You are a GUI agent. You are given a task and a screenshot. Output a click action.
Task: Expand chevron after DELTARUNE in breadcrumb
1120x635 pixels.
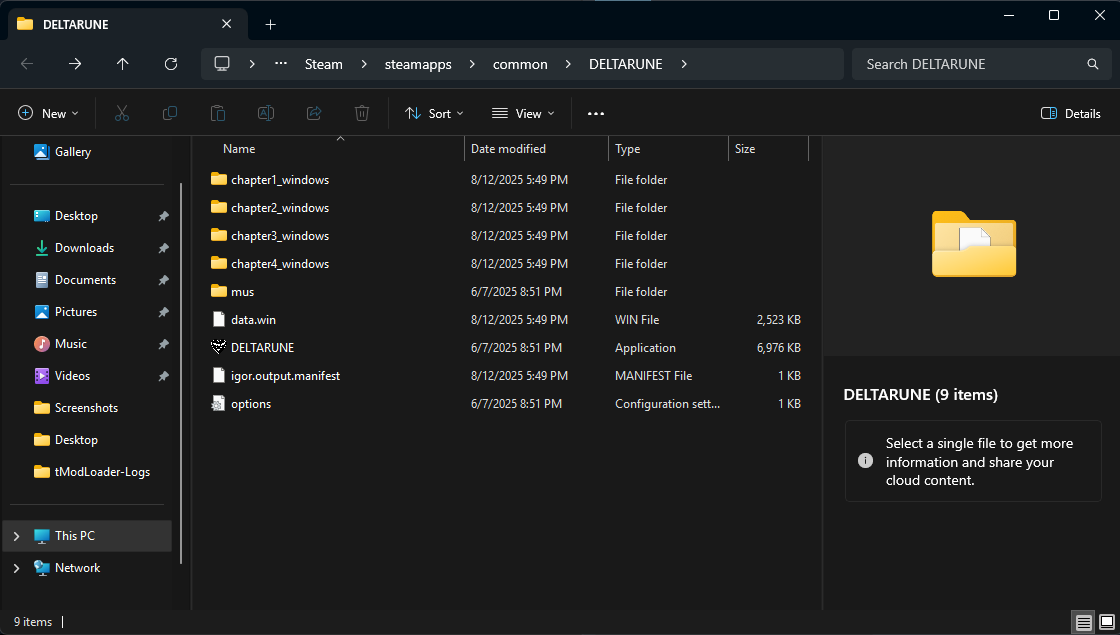pyautogui.click(x=684, y=64)
